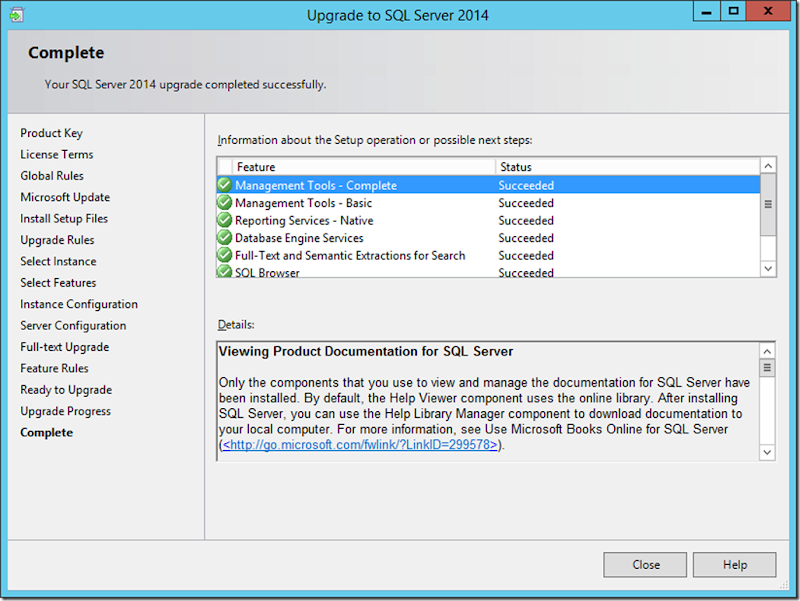Viewport: 800px width, 601px height.
Task: Click green check icon beside Management Tools - Basic
Action: 224,203
